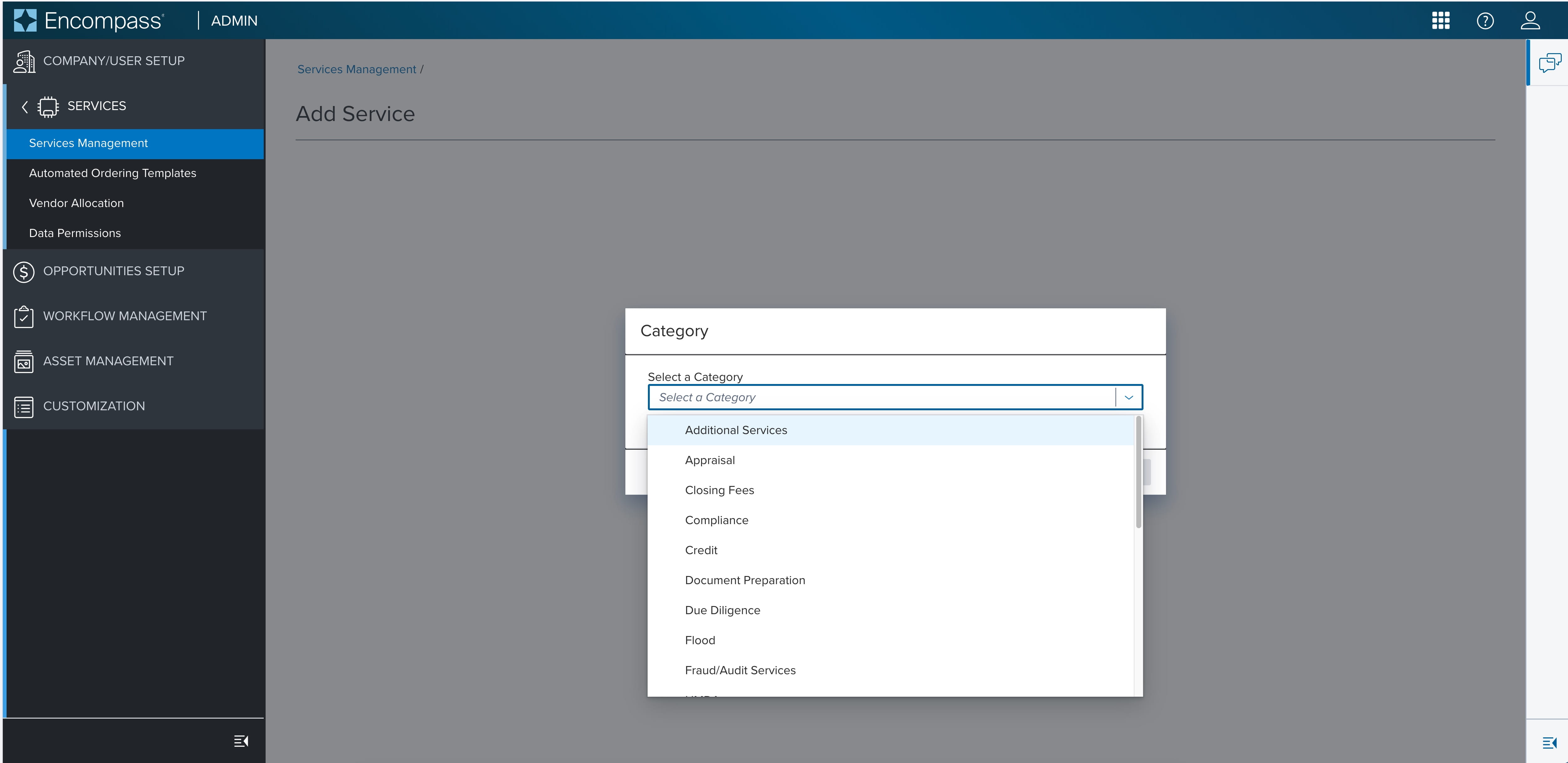
Task: Go to Data Permissions page
Action: coord(75,233)
